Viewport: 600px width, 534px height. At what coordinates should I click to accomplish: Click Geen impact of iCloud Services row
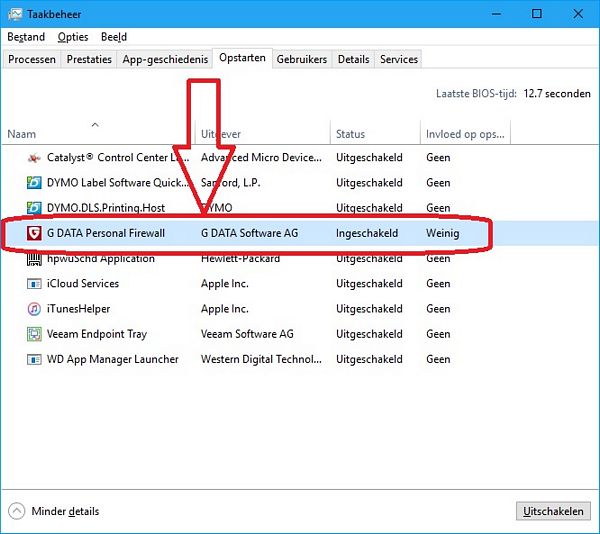(438, 283)
